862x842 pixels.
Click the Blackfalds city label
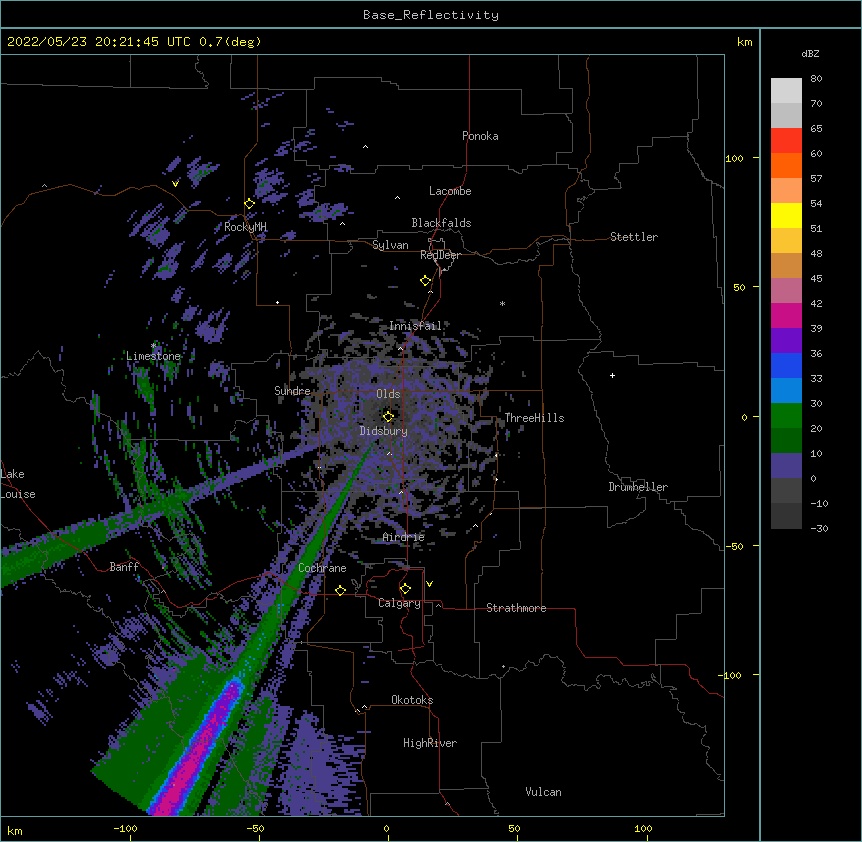click(441, 223)
